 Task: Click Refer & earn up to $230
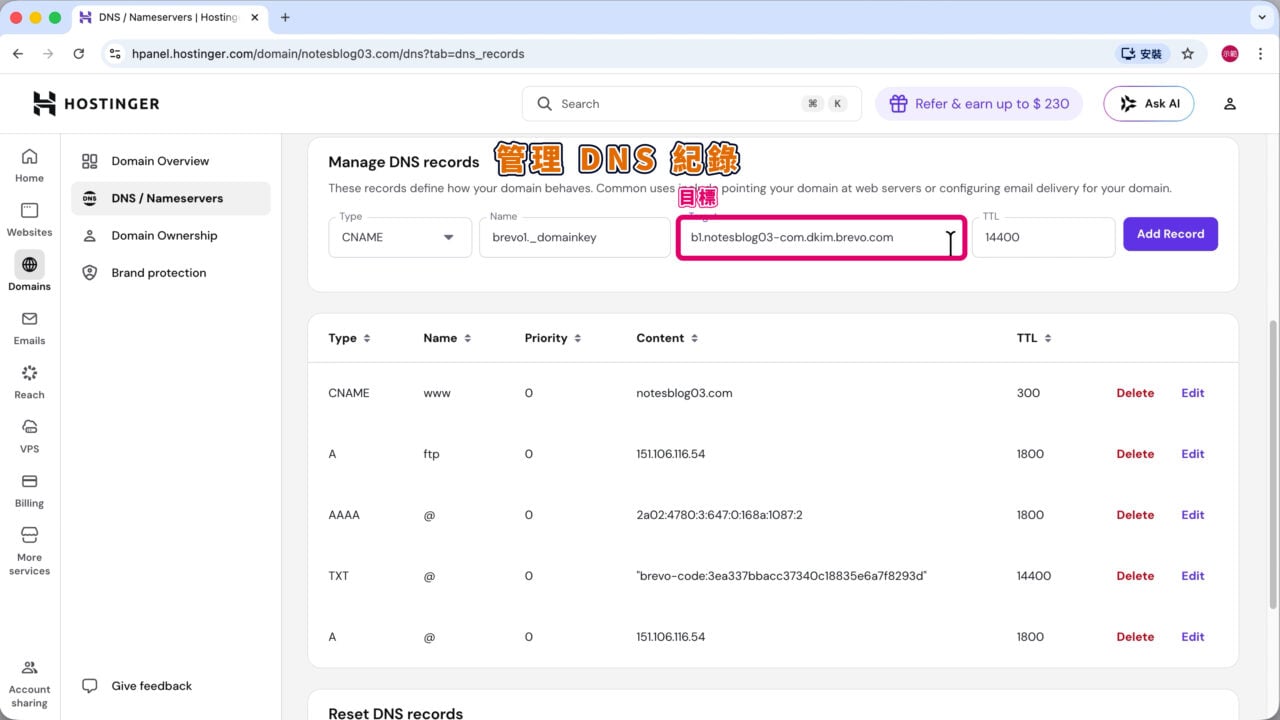[x=979, y=104]
